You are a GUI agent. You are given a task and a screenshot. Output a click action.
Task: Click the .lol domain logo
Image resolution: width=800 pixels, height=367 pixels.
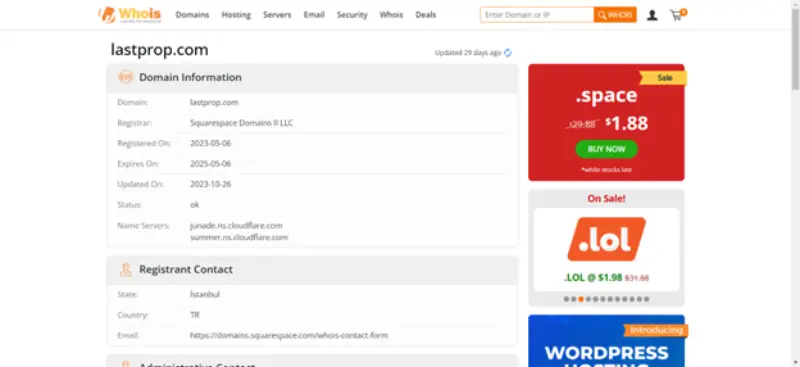point(606,239)
